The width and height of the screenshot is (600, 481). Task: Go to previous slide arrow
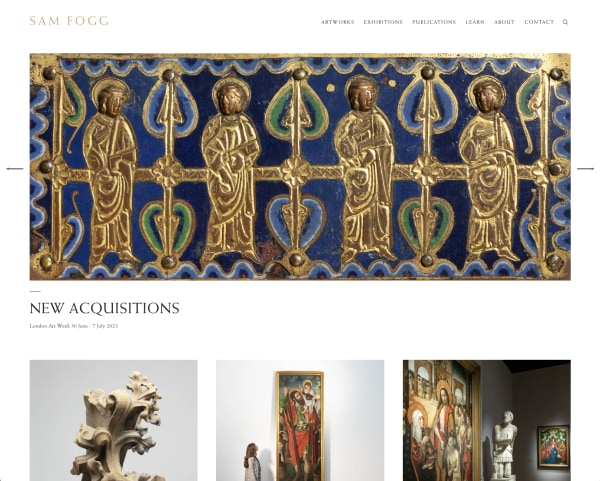[15, 168]
